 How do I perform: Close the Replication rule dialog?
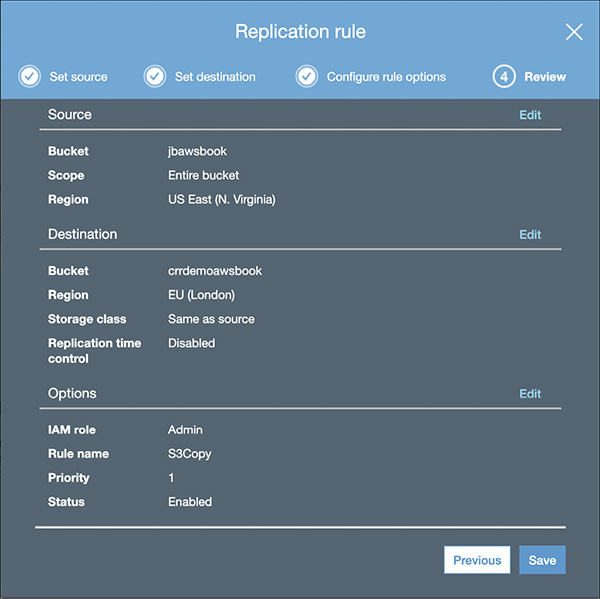[574, 32]
